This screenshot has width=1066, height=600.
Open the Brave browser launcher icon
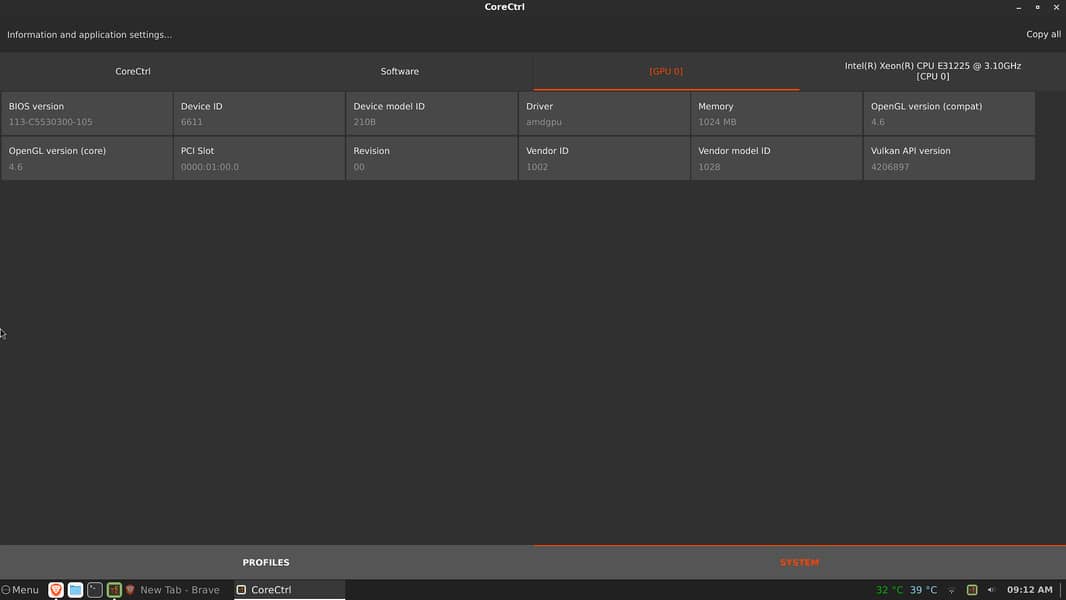[56, 590]
